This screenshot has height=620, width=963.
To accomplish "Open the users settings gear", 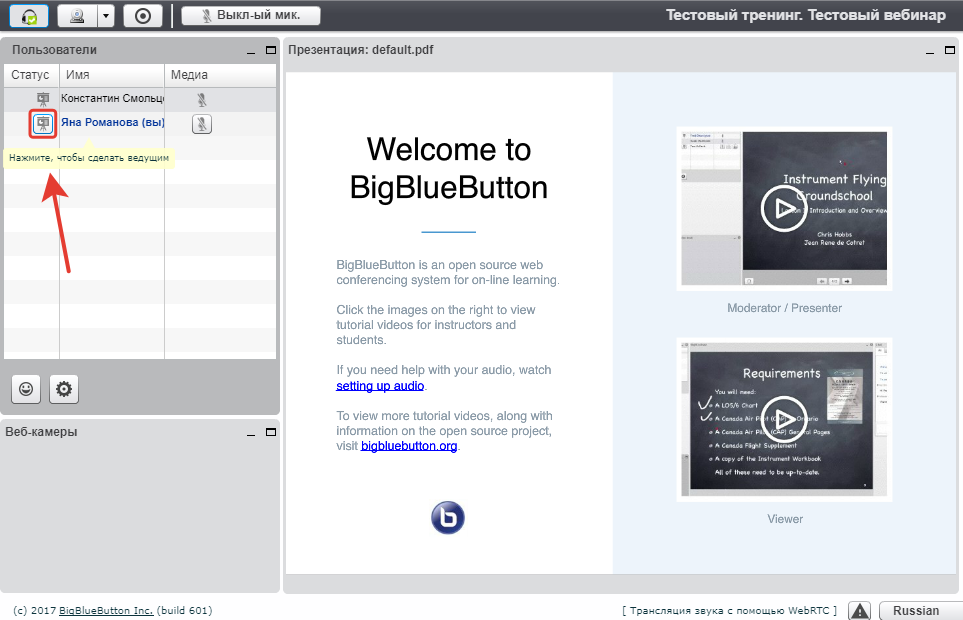I will coord(64,389).
